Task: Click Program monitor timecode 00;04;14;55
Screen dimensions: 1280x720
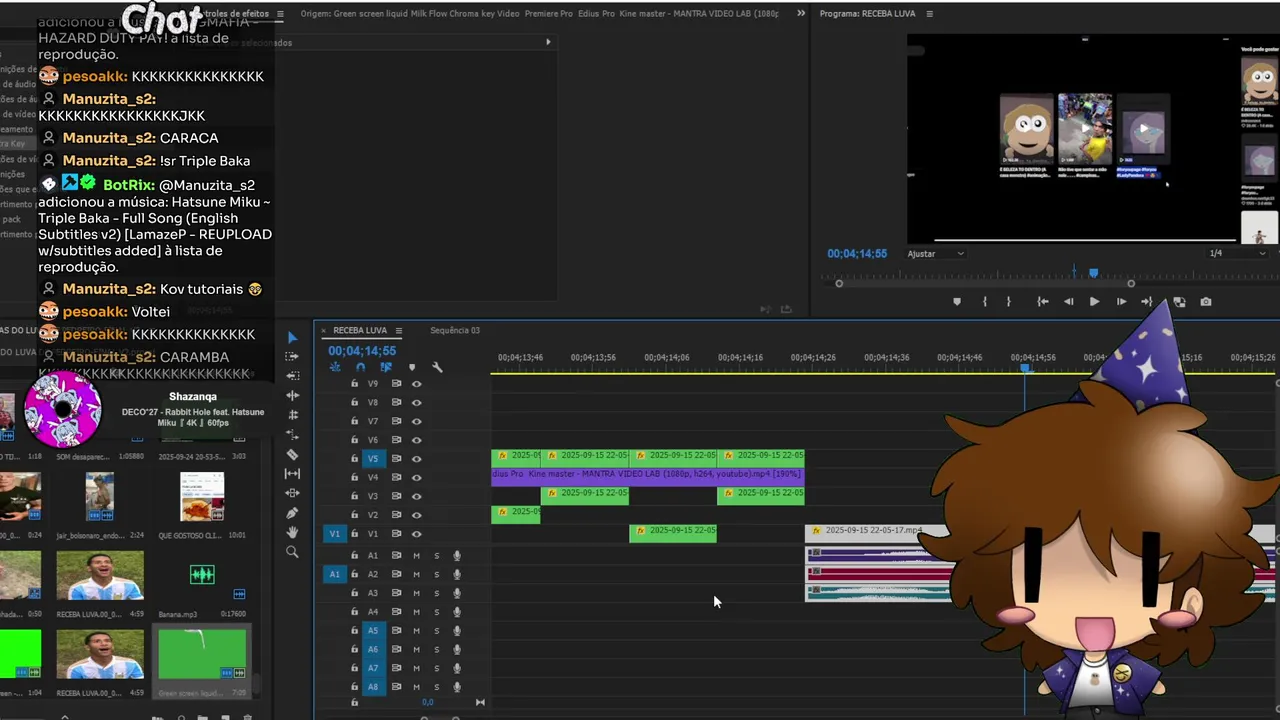Action: pos(857,254)
